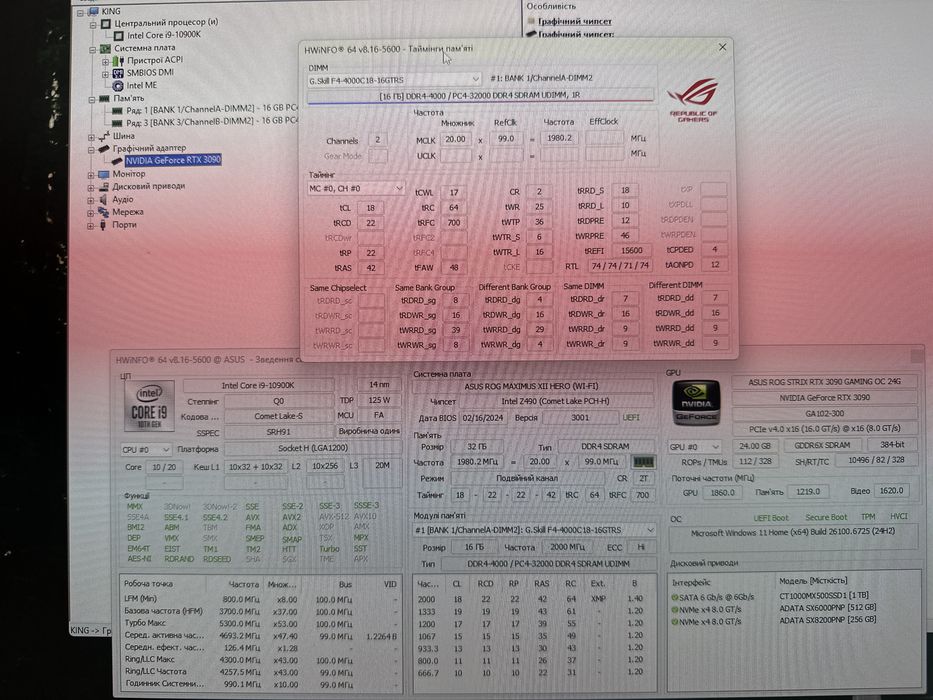Expand the Монітор node
The image size is (933, 700).
(91, 175)
